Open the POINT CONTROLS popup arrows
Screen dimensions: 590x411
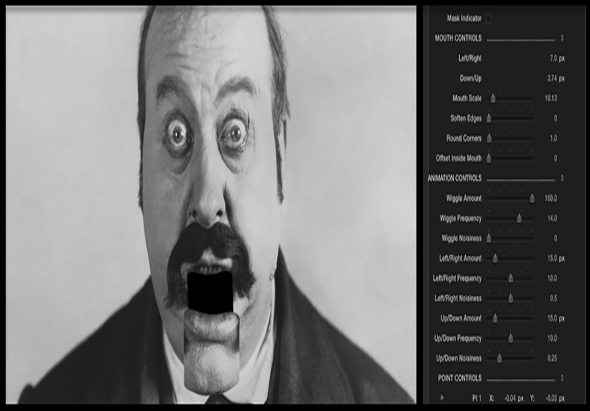pyautogui.click(x=562, y=378)
